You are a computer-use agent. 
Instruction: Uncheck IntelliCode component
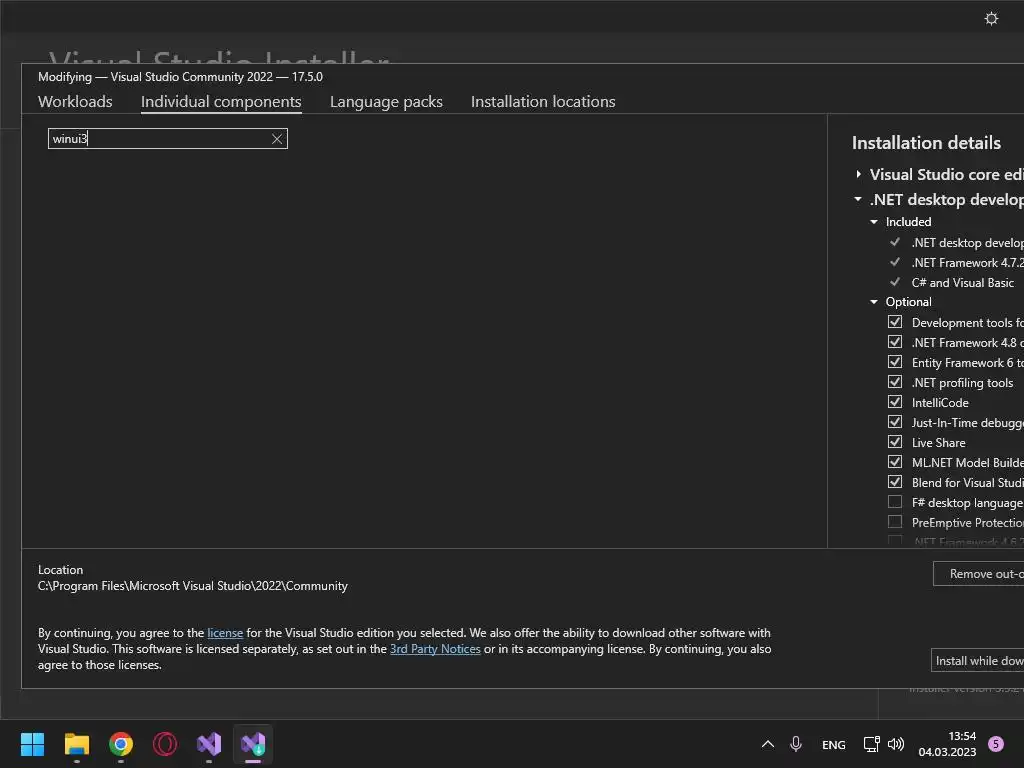click(895, 402)
